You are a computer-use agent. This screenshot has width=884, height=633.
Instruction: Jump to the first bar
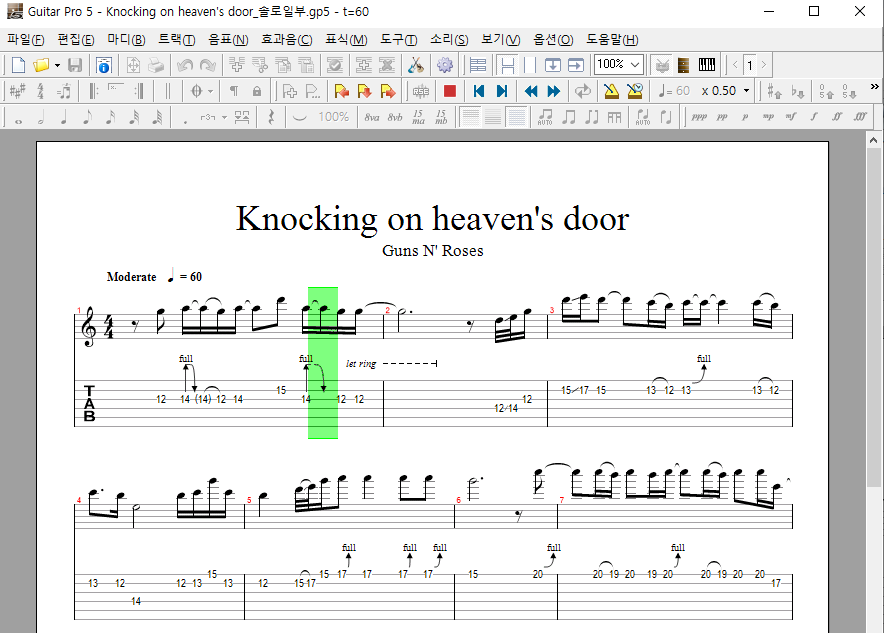(x=479, y=91)
